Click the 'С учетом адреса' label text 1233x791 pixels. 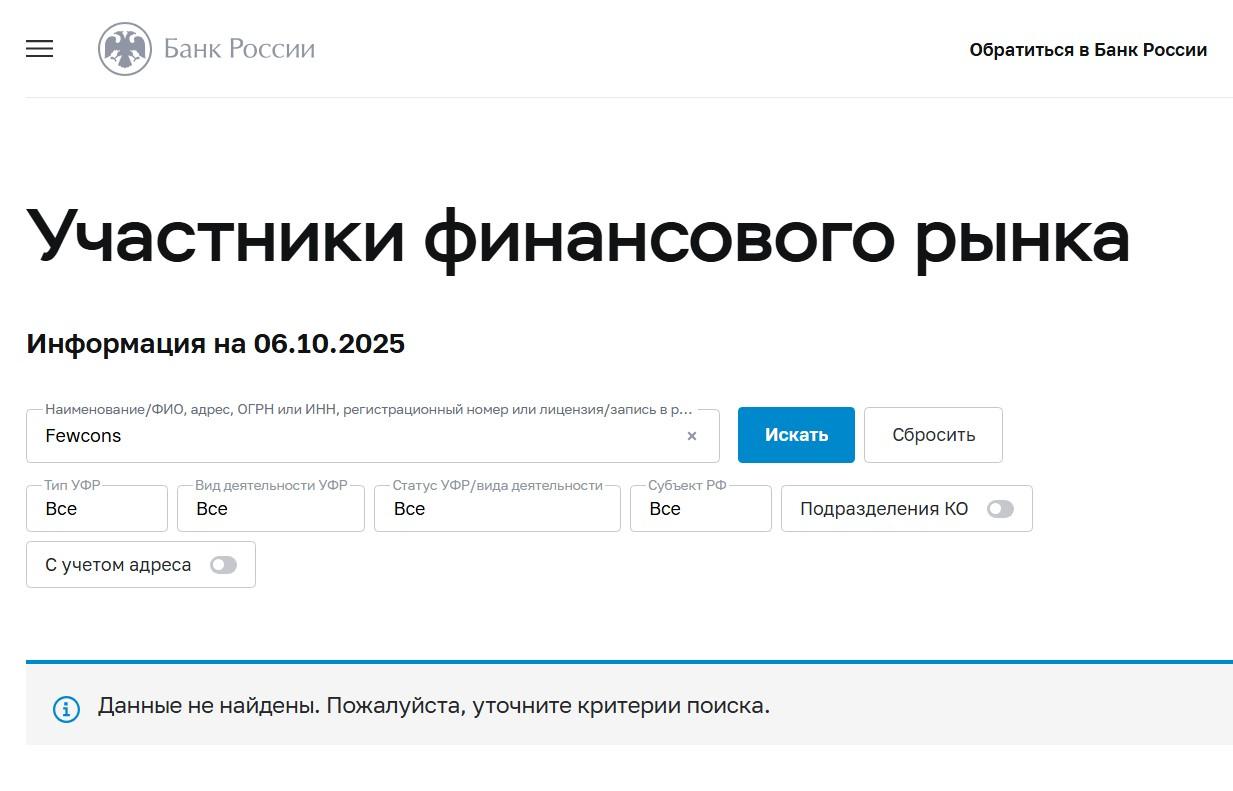tap(118, 565)
